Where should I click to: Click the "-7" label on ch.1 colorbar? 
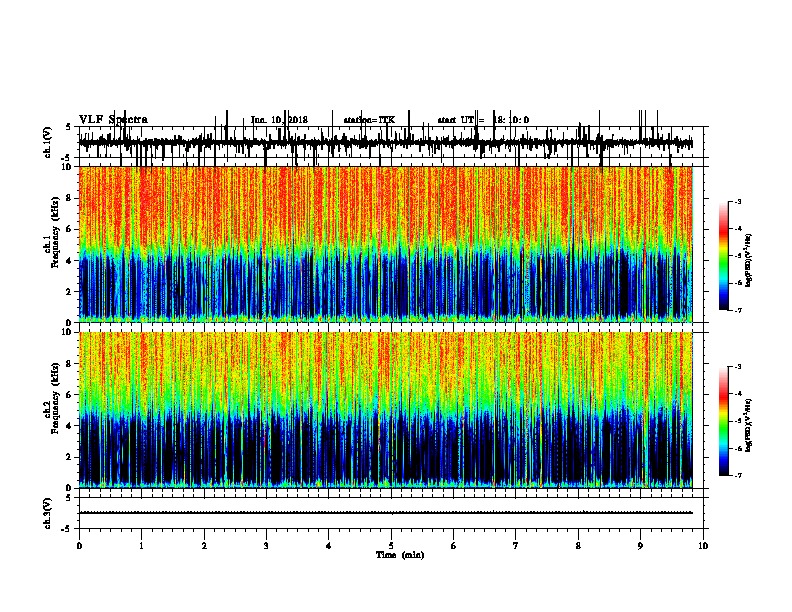pos(738,310)
